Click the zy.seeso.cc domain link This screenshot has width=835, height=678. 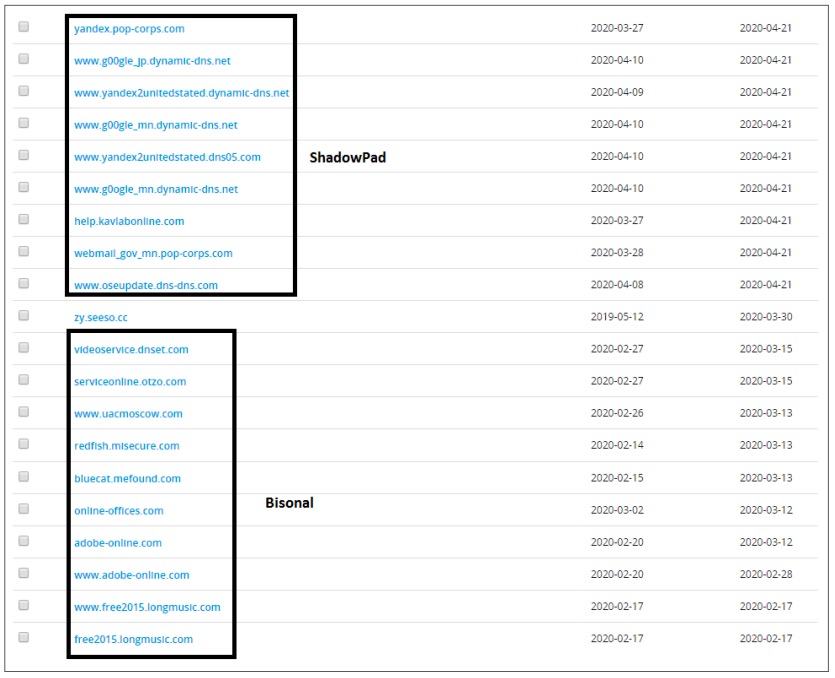click(x=101, y=317)
